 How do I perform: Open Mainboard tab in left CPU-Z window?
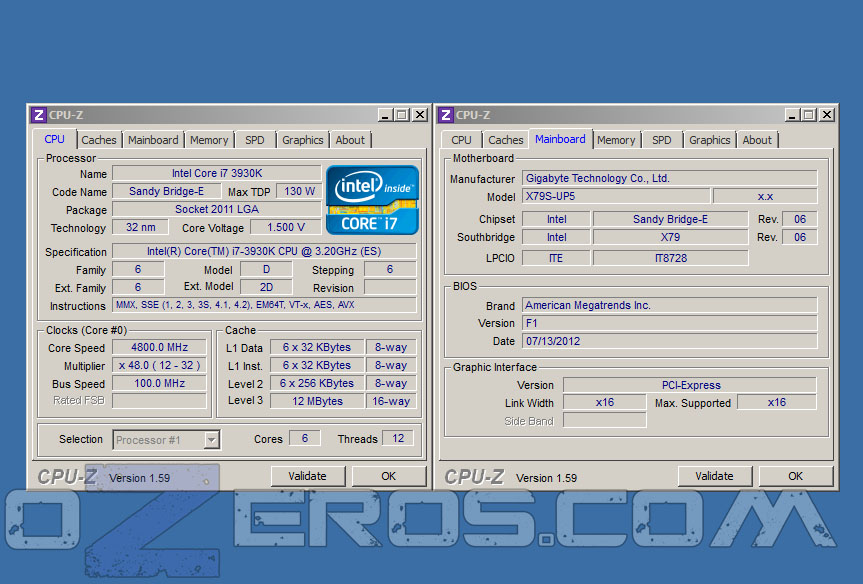(x=153, y=140)
